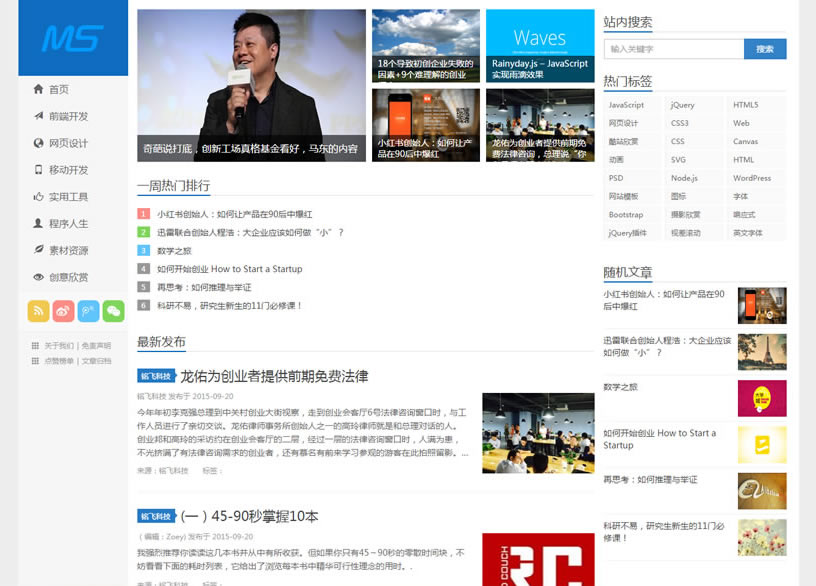Image resolution: width=816 pixels, height=586 pixels.
Task: Select the Node.js tag
Action: (684, 178)
